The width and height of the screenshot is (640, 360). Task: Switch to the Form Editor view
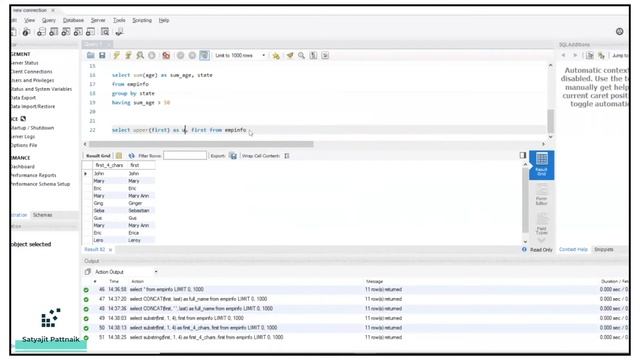(542, 195)
